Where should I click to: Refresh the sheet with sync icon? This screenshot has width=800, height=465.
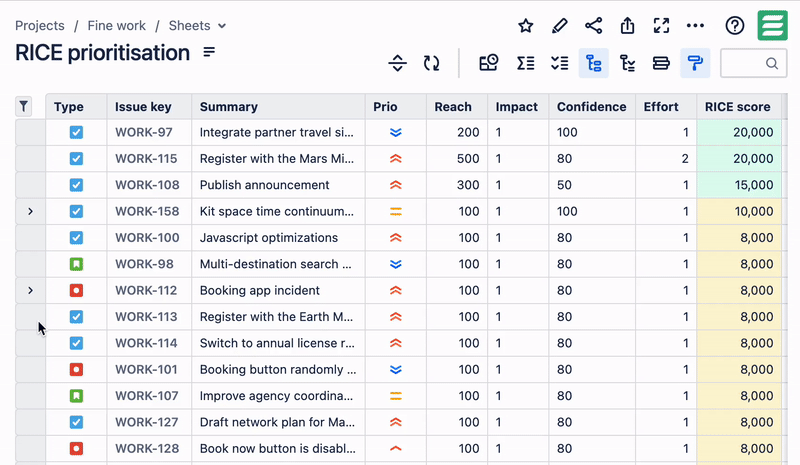[x=432, y=63]
